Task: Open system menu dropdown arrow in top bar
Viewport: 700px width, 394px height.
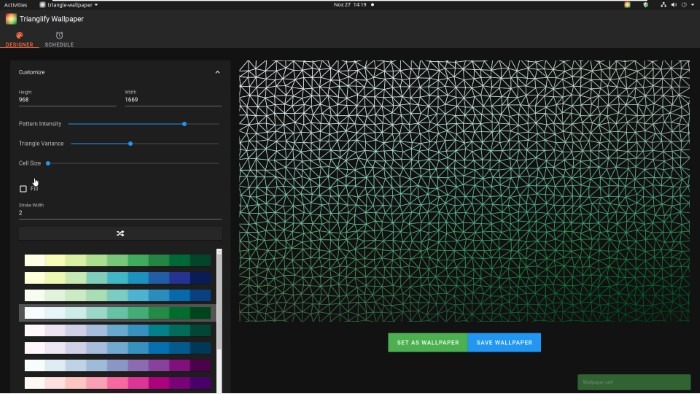Action: [x=692, y=4]
